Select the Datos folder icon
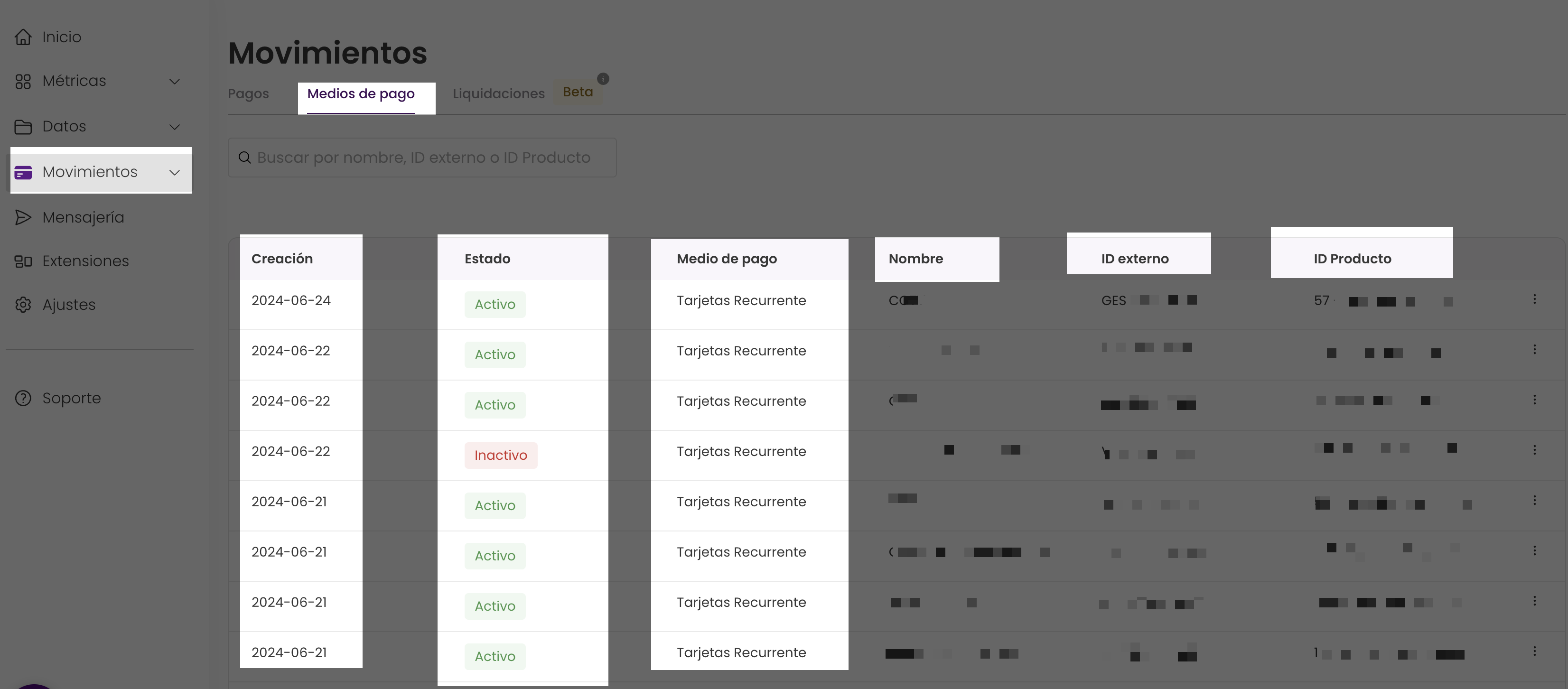1568x689 pixels. coord(23,127)
